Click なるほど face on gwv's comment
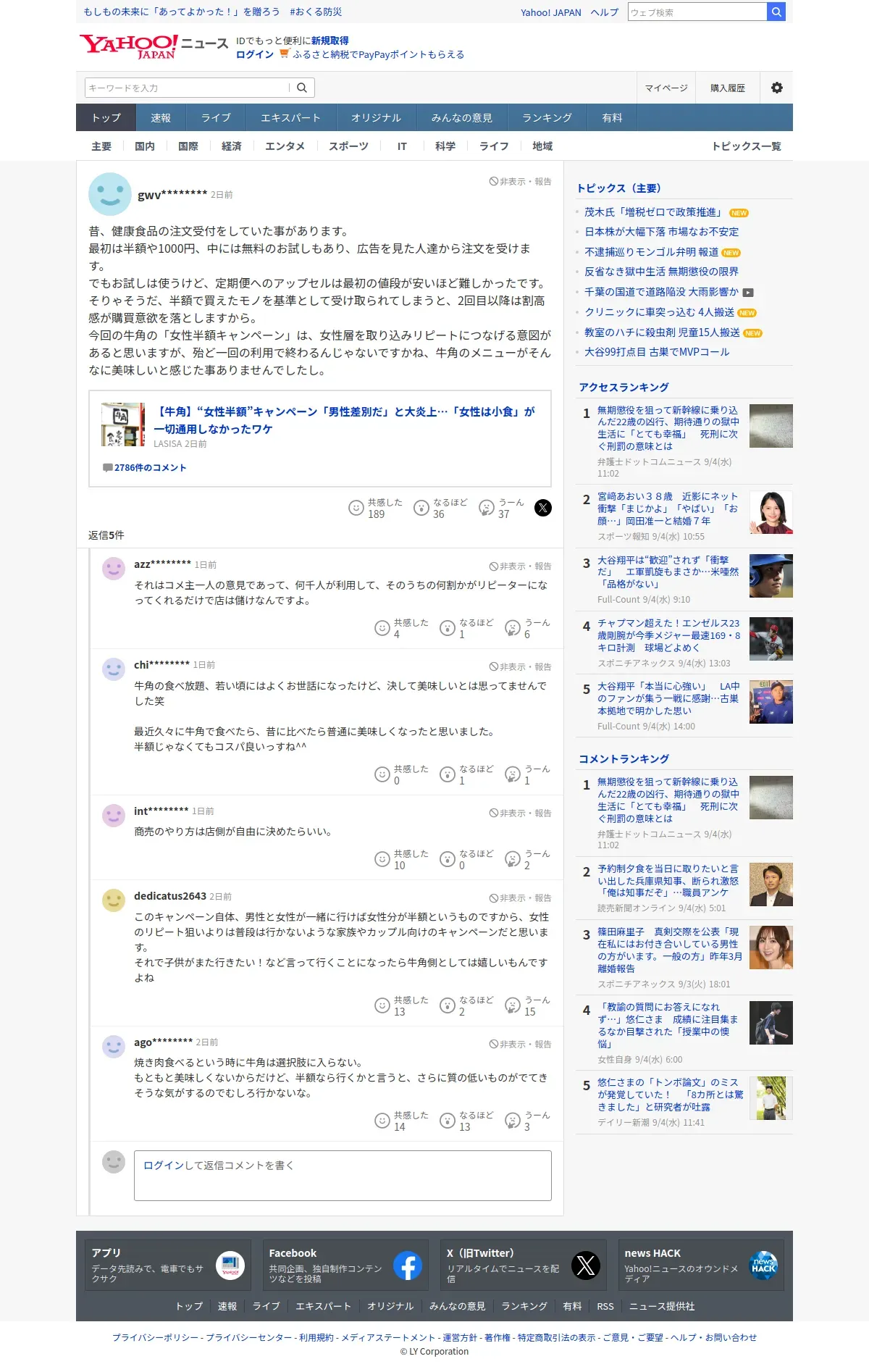The width and height of the screenshot is (869, 1372). pyautogui.click(x=421, y=508)
